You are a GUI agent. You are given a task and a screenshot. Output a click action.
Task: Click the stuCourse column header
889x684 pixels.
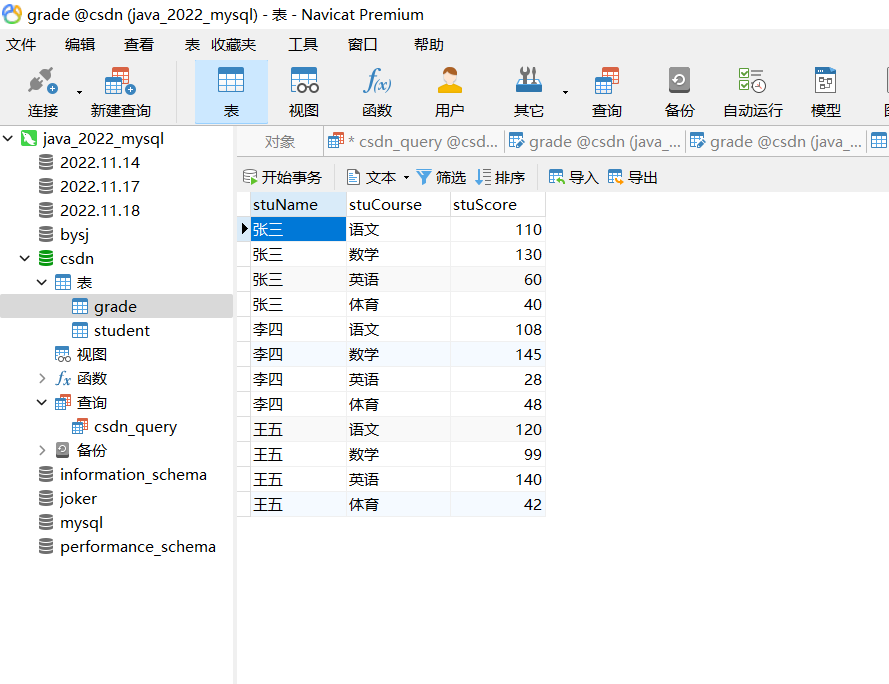point(398,205)
